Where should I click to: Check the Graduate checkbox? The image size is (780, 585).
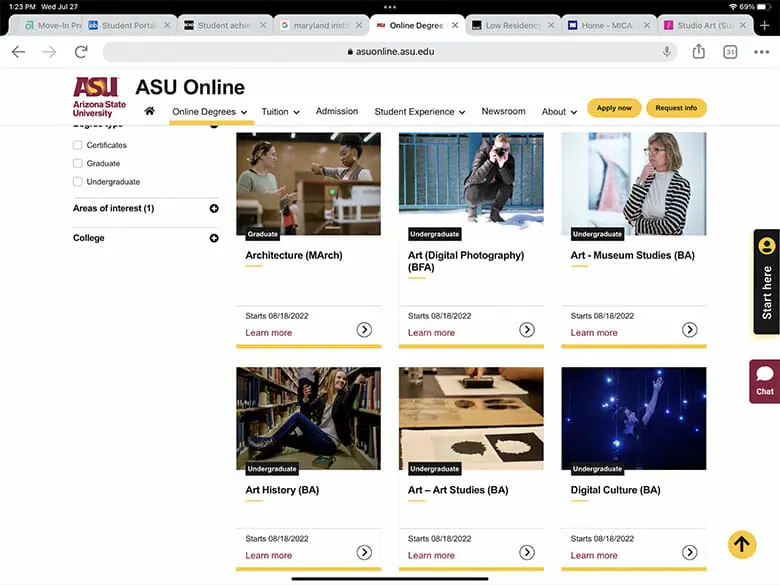(78, 164)
